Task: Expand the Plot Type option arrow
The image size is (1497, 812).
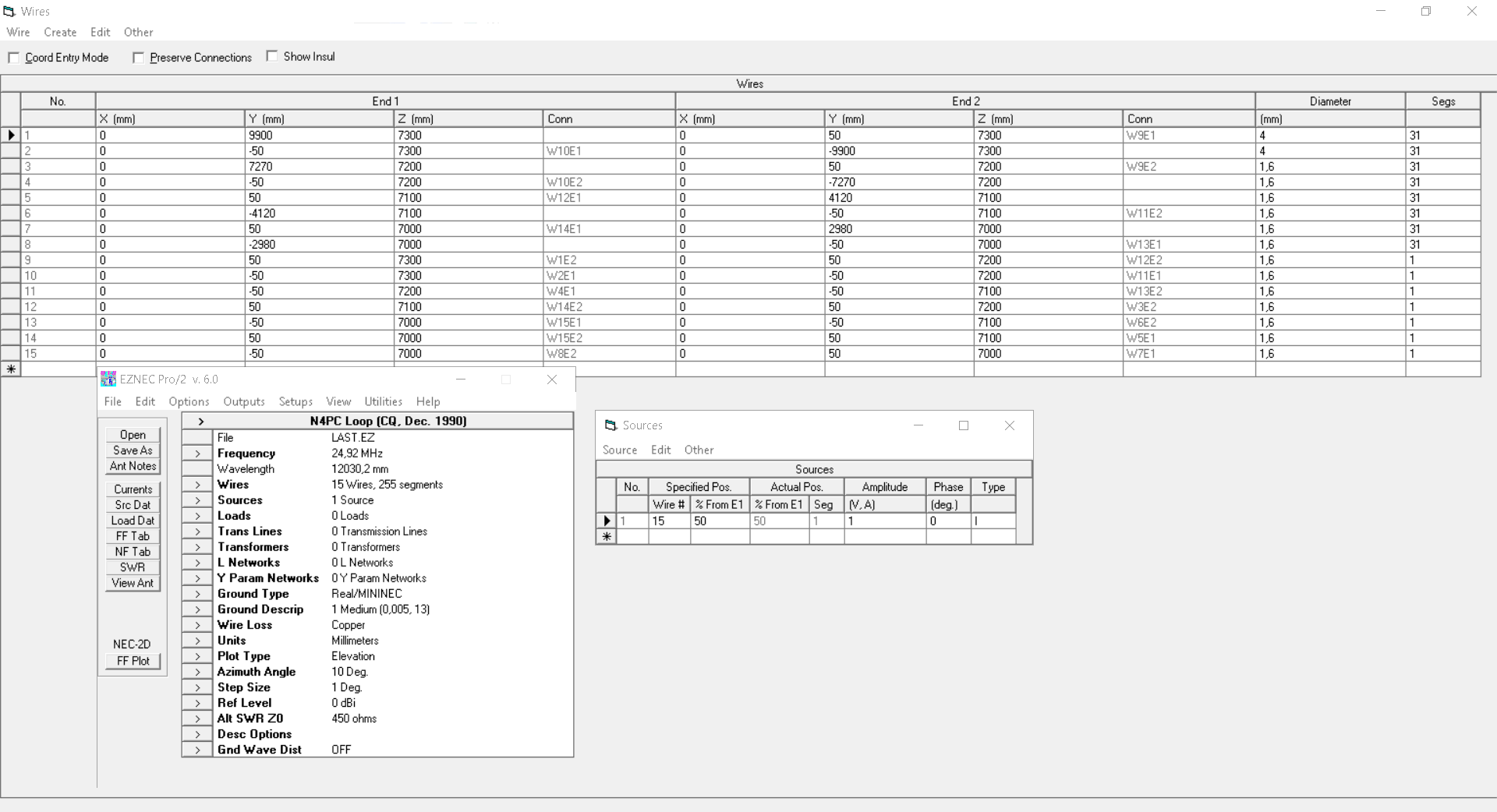Action: (197, 656)
